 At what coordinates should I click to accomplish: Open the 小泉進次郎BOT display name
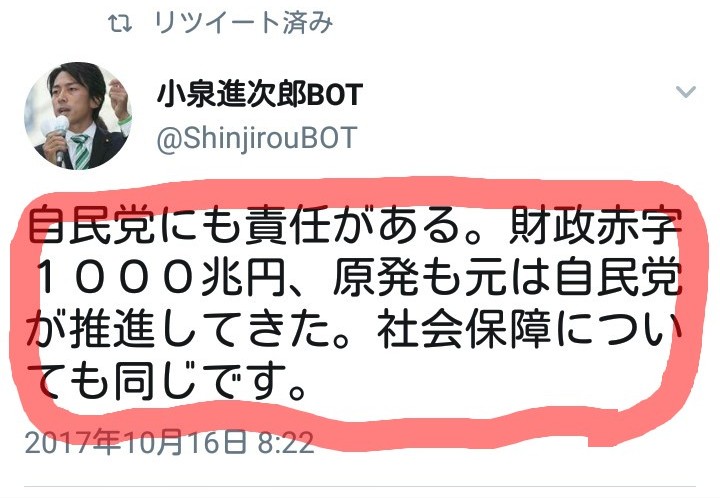(260, 95)
